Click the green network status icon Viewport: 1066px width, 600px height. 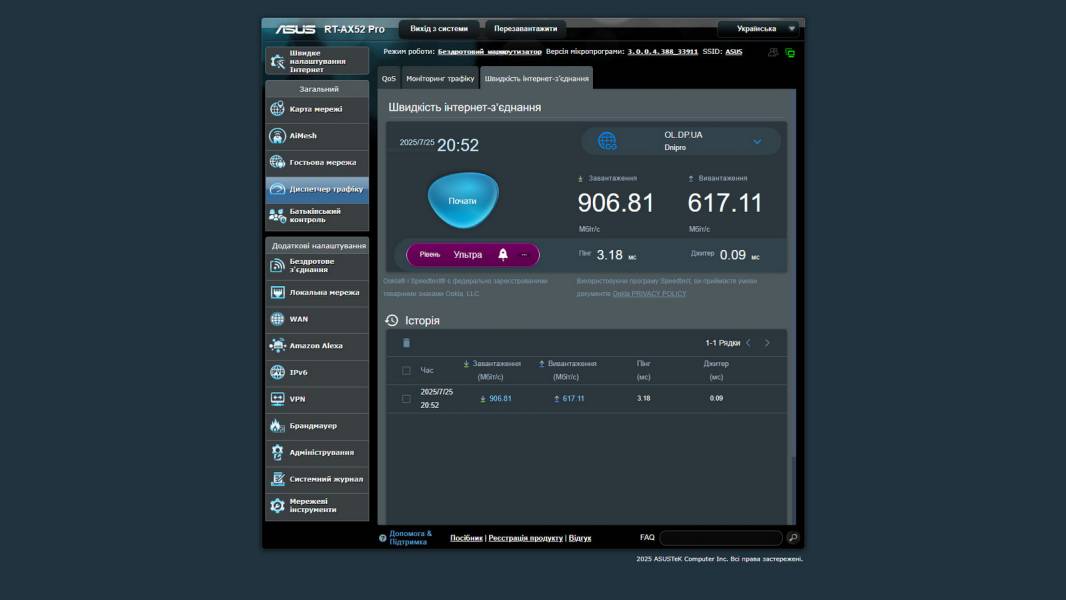790,53
